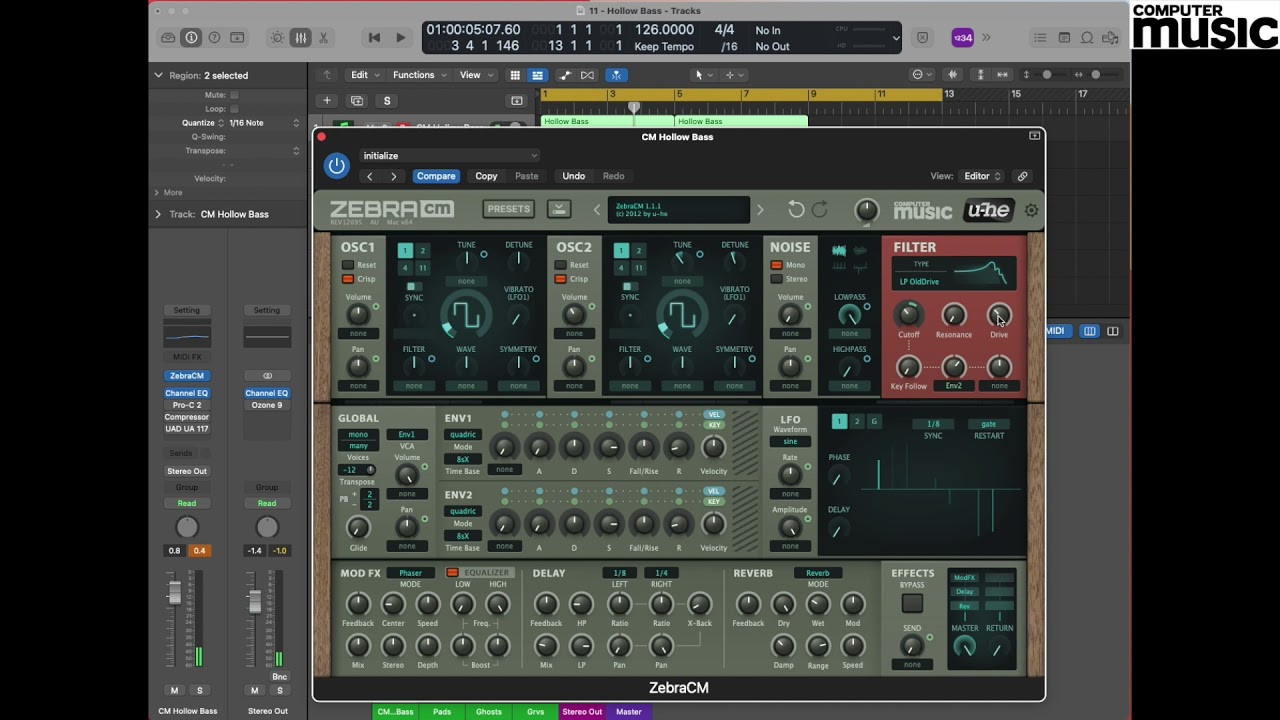Open ZebraCM PRESETS browser
Image resolution: width=1280 pixels, height=720 pixels.
tap(509, 209)
